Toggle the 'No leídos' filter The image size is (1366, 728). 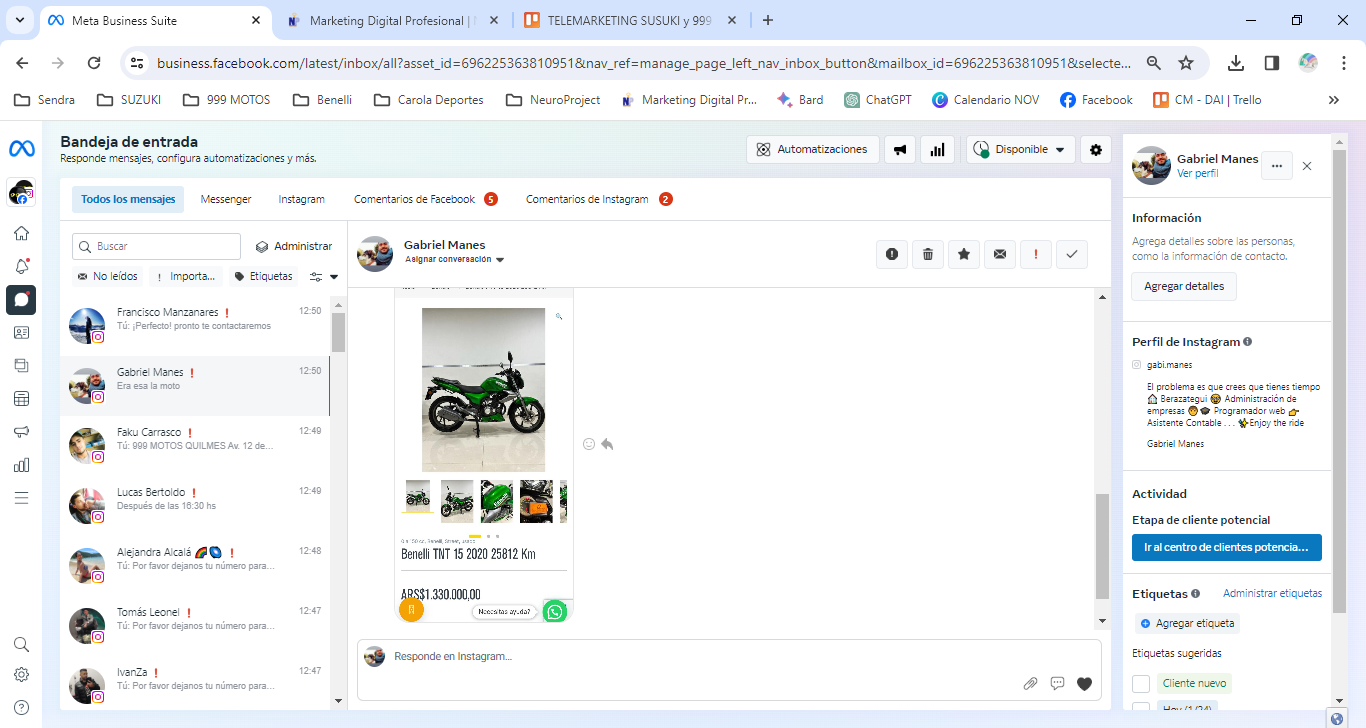pyautogui.click(x=108, y=276)
